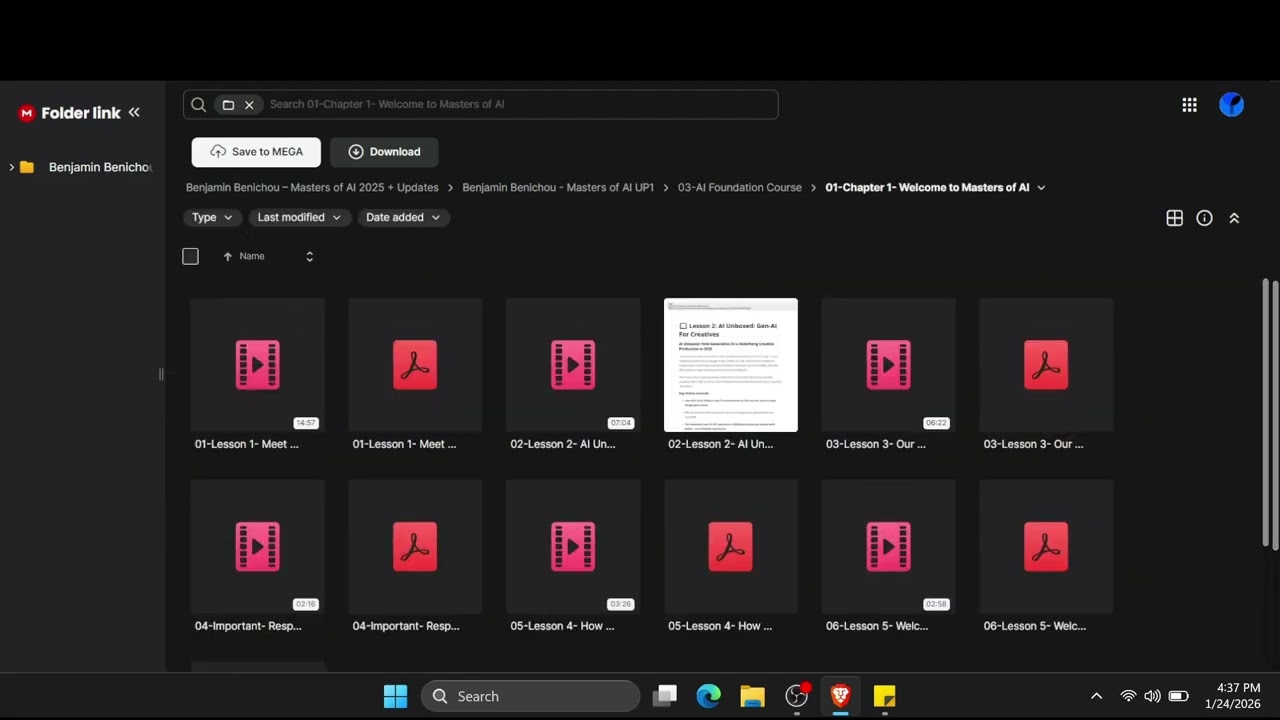Collapse the sidebar with the double-chevron icon
The height and width of the screenshot is (720, 1280).
134,113
